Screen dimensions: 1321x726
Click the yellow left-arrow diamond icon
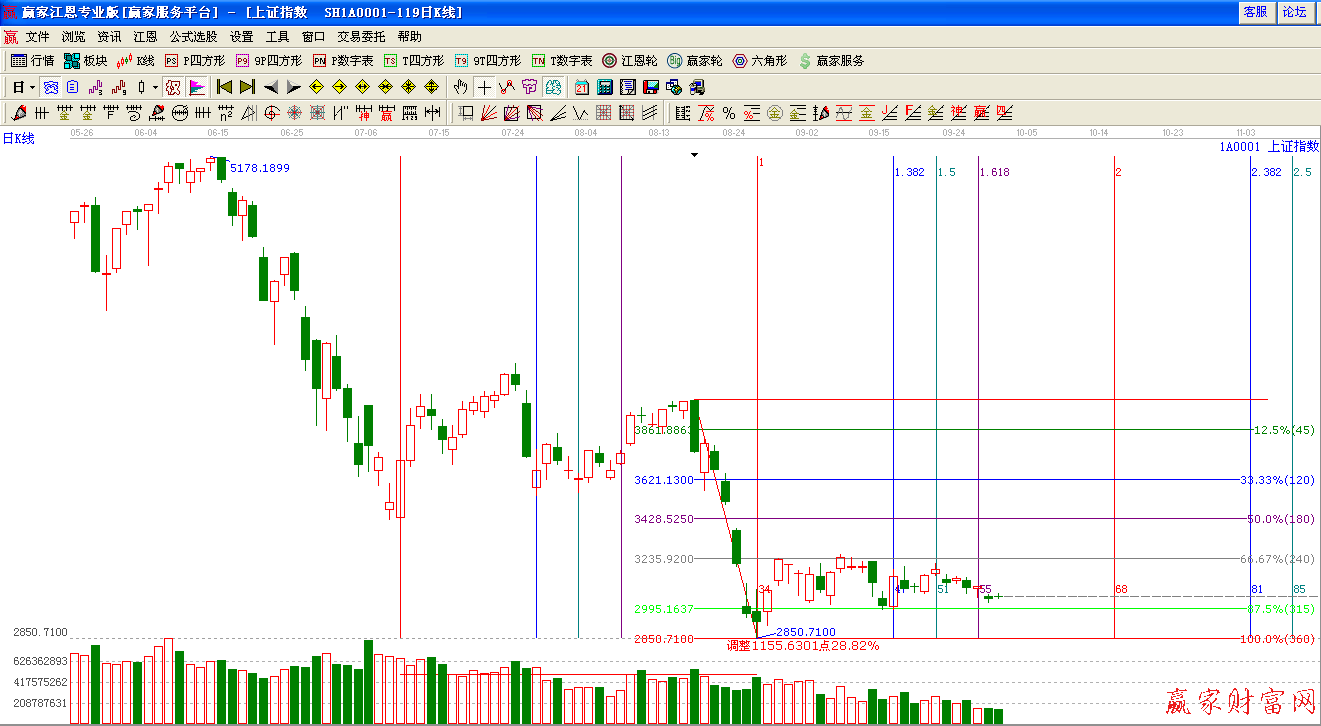[316, 87]
